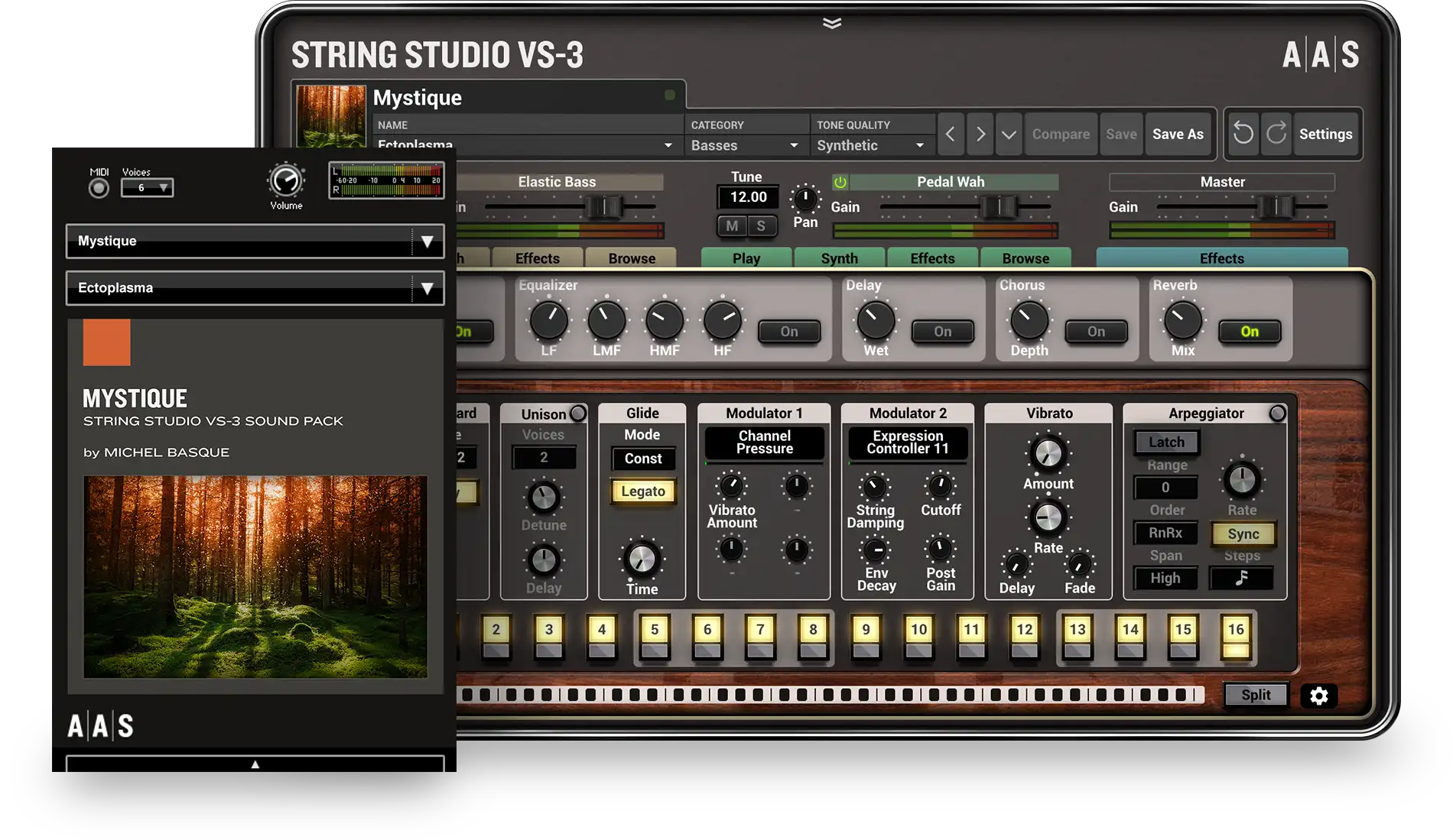This screenshot has width=1453, height=840.
Task: Switch to the Pedal Wah Synth tab
Action: [x=839, y=258]
